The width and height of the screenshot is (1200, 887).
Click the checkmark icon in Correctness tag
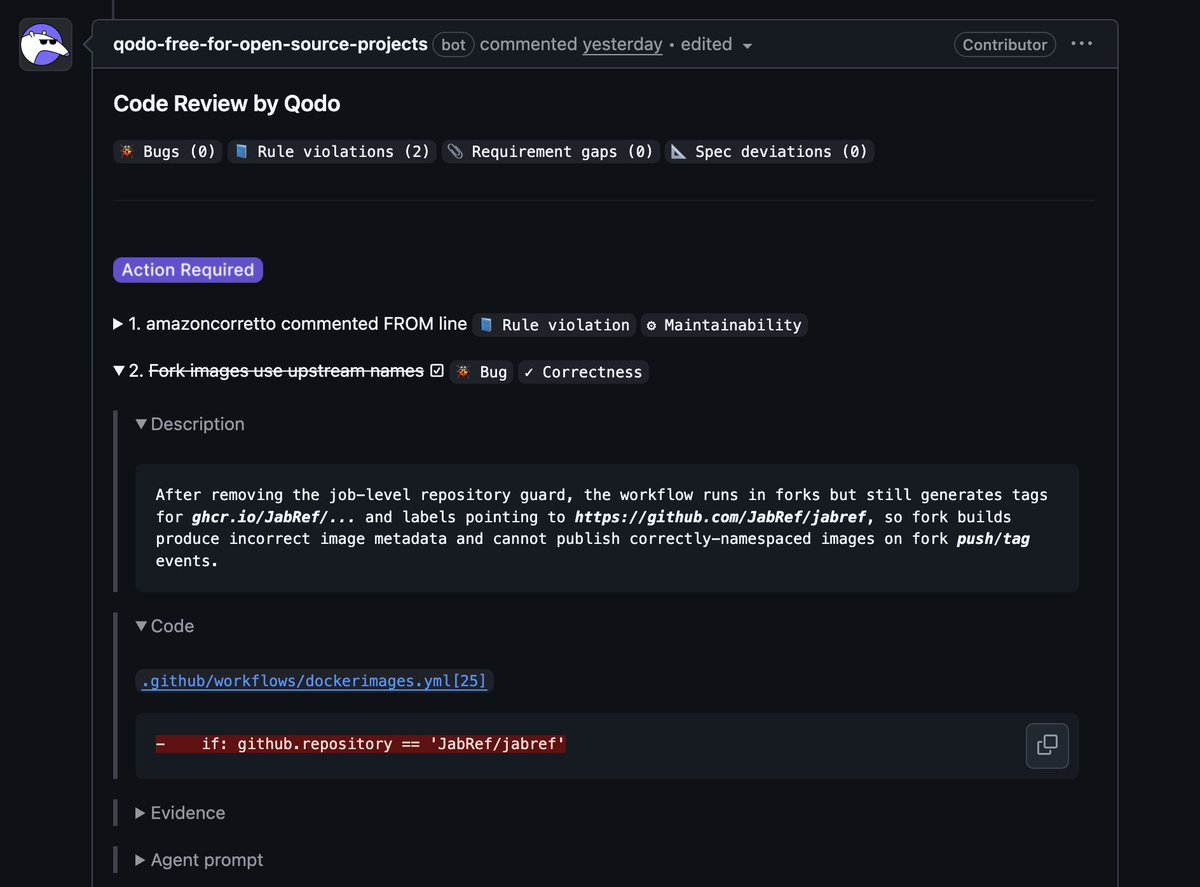529,372
